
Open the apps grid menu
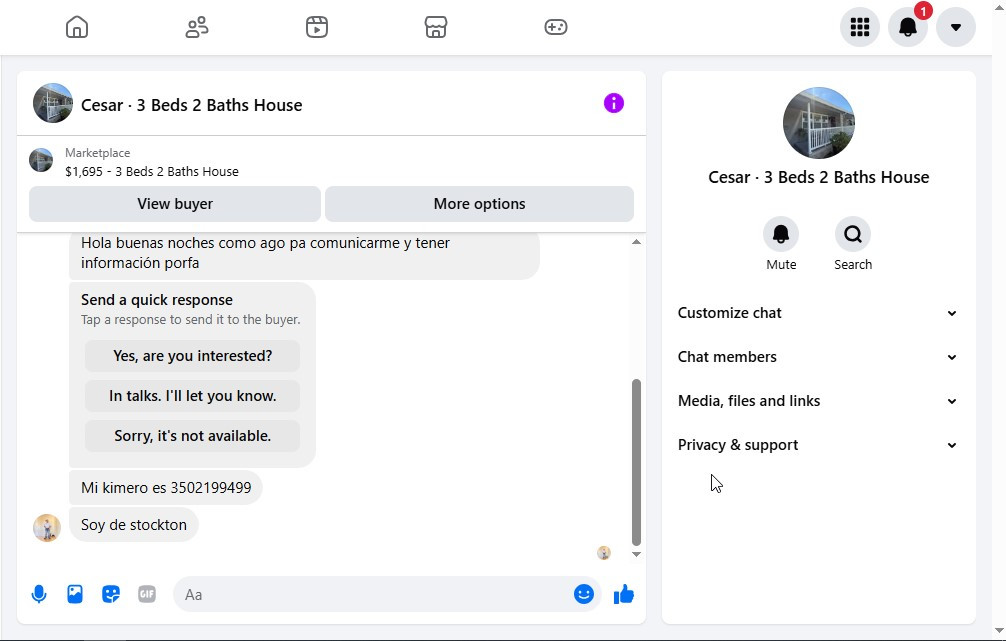(x=860, y=27)
